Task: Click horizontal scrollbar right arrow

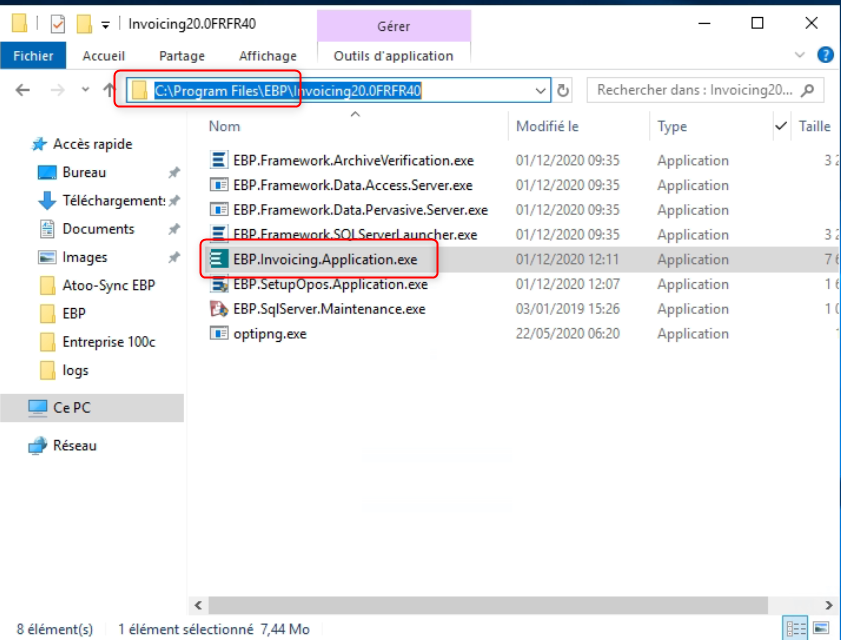Action: coord(829,605)
